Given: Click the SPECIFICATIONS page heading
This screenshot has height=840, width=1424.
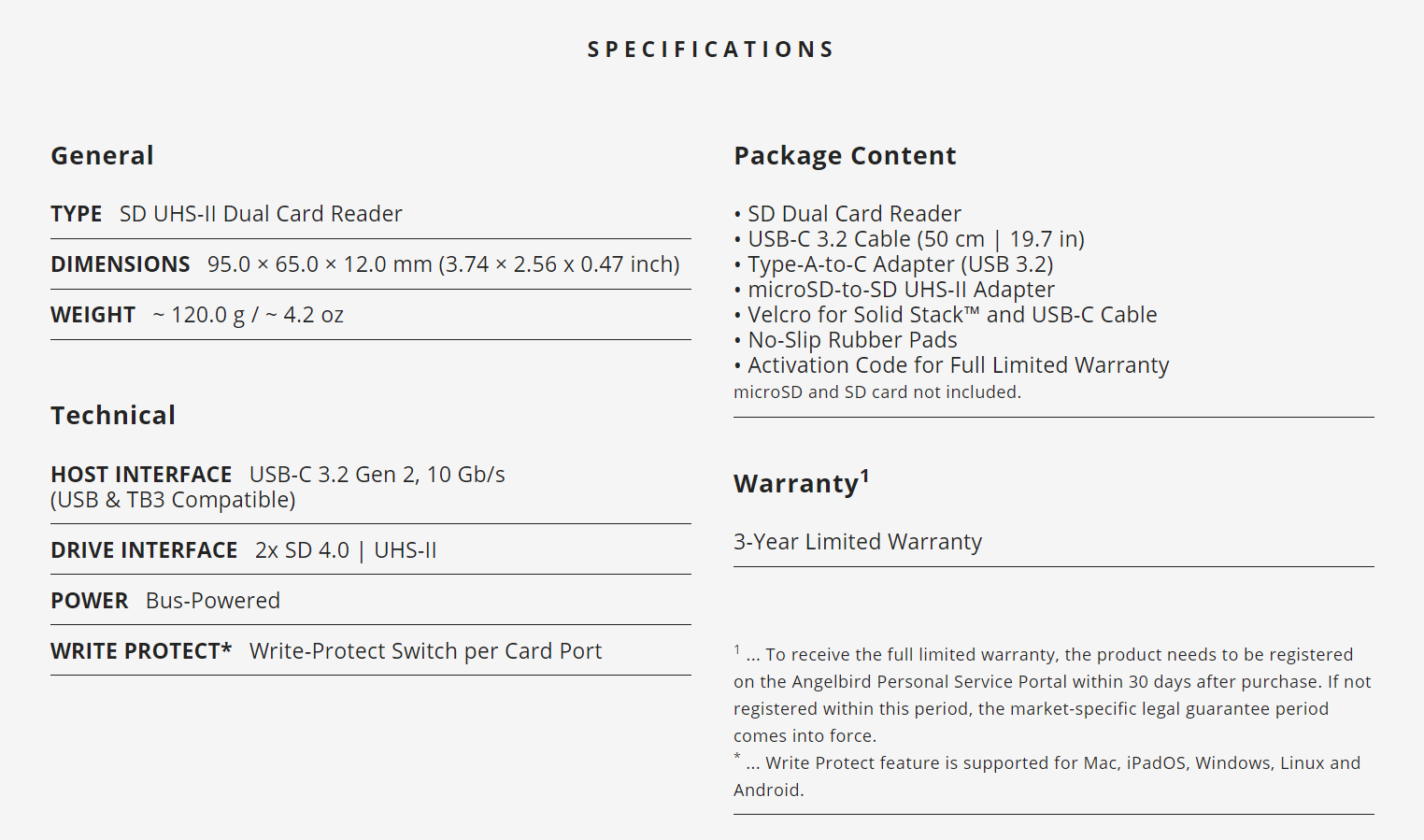Looking at the screenshot, I should click(x=711, y=50).
